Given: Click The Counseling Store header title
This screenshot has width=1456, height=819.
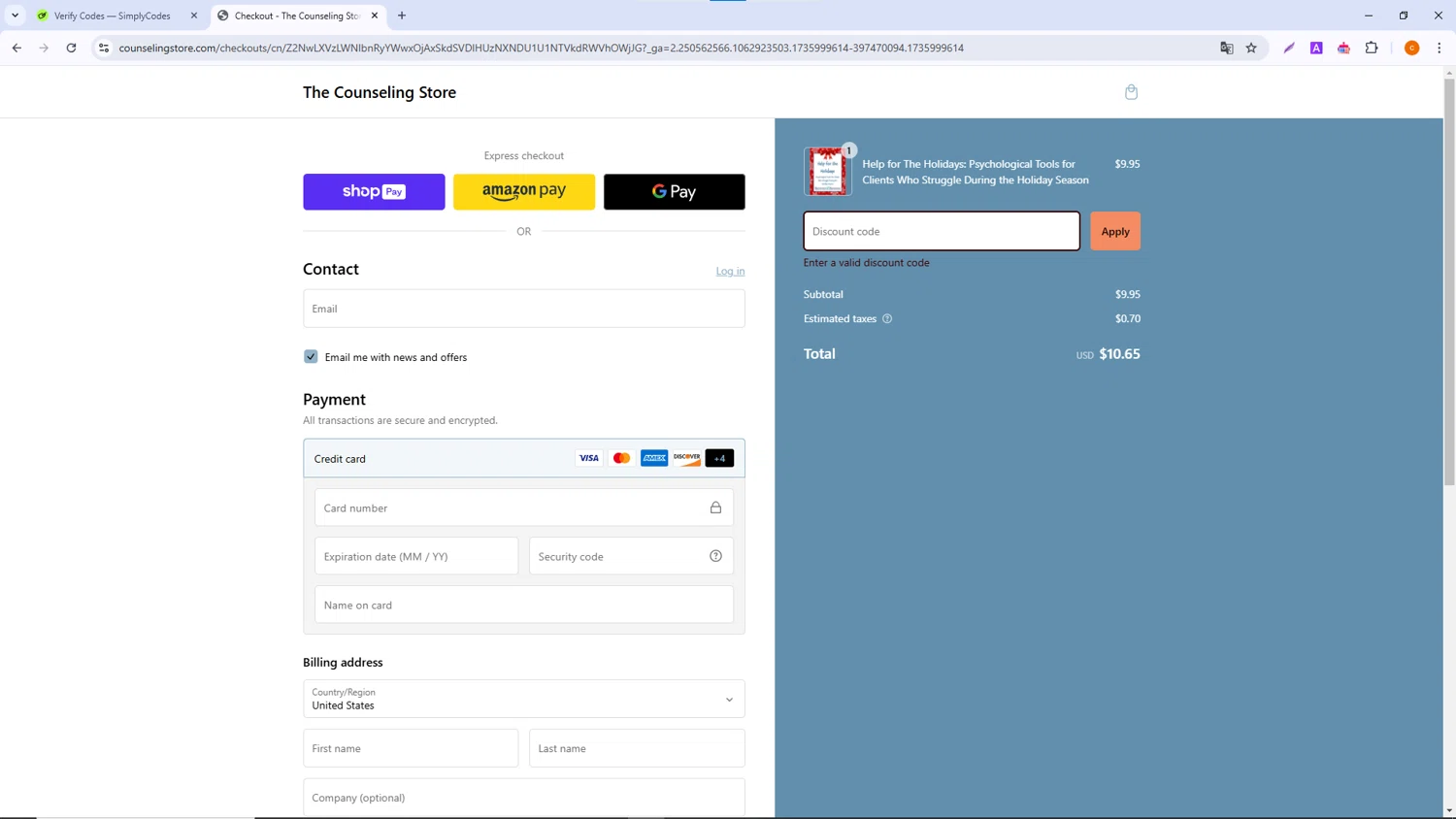Looking at the screenshot, I should point(380,92).
